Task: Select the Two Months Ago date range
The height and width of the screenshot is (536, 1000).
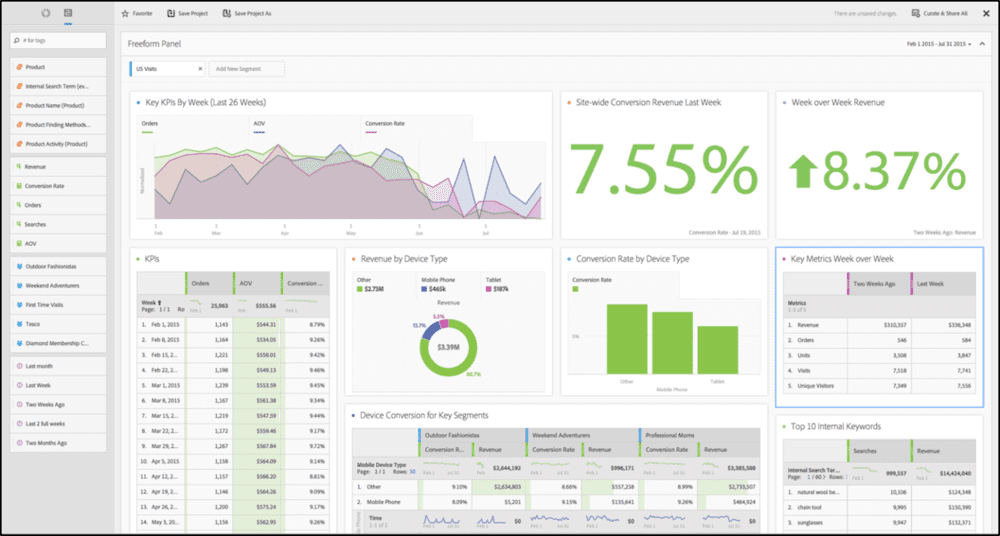Action: (x=58, y=443)
